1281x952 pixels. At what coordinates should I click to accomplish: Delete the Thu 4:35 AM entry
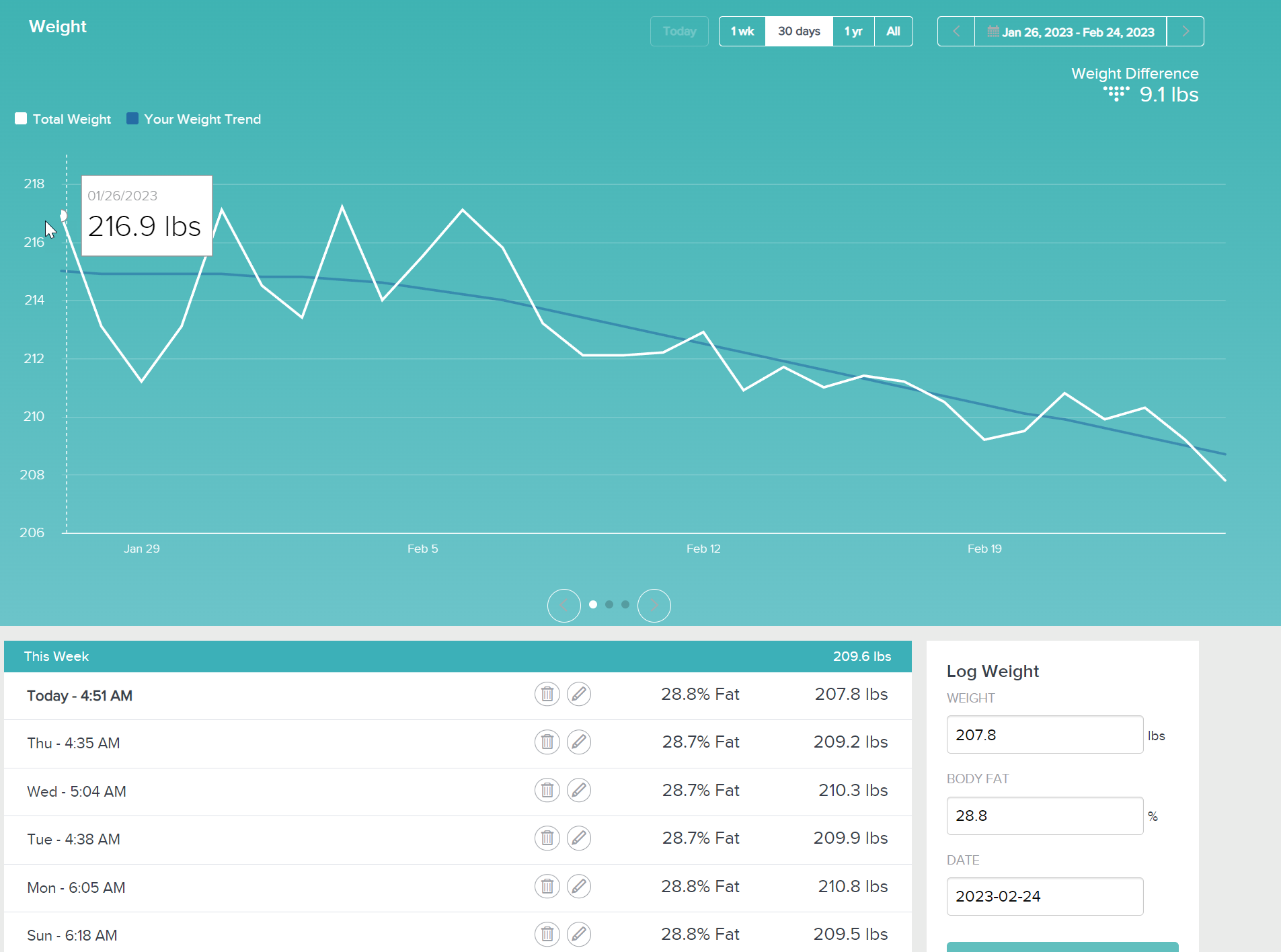[x=547, y=742]
